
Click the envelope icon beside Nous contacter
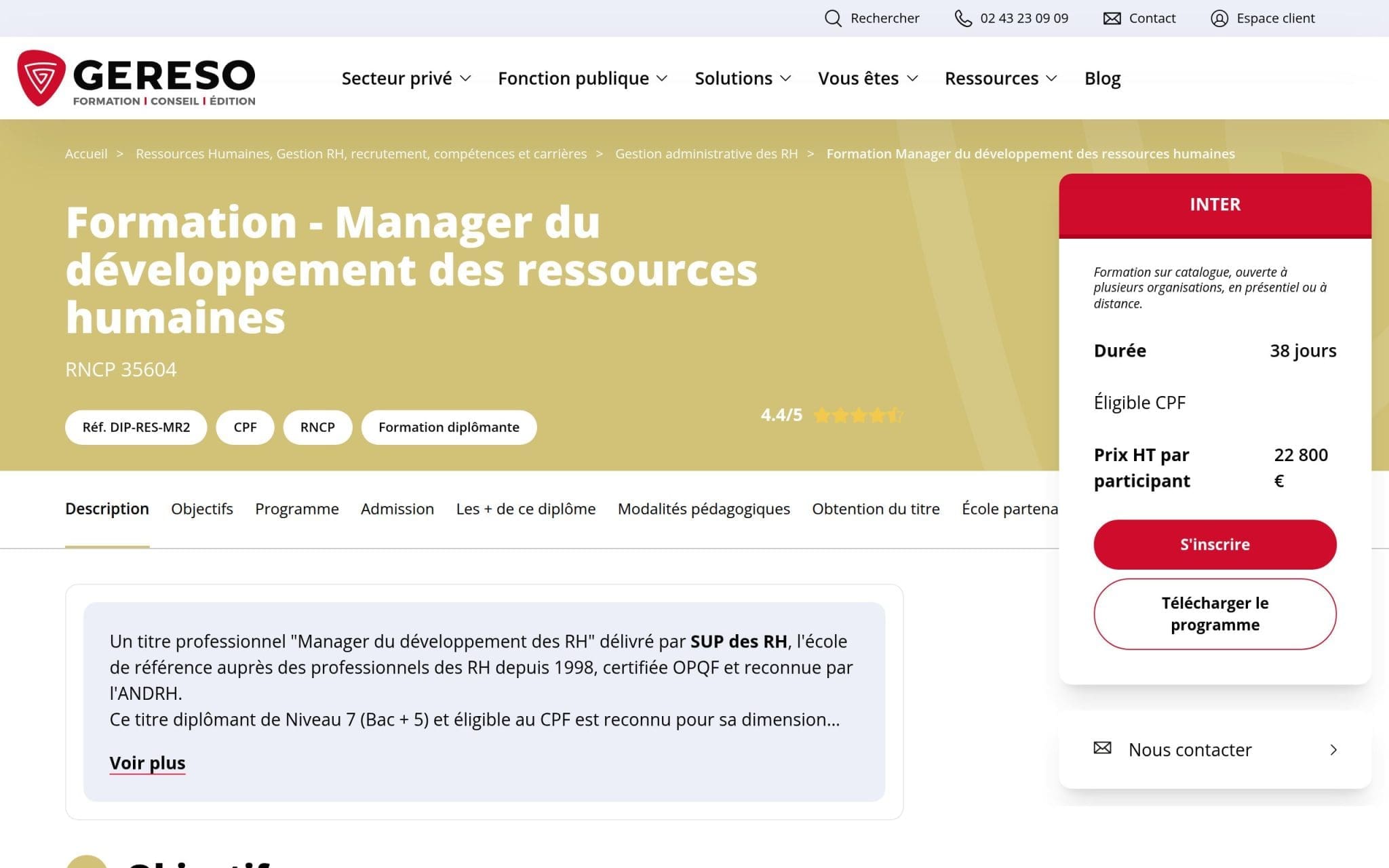point(1103,748)
